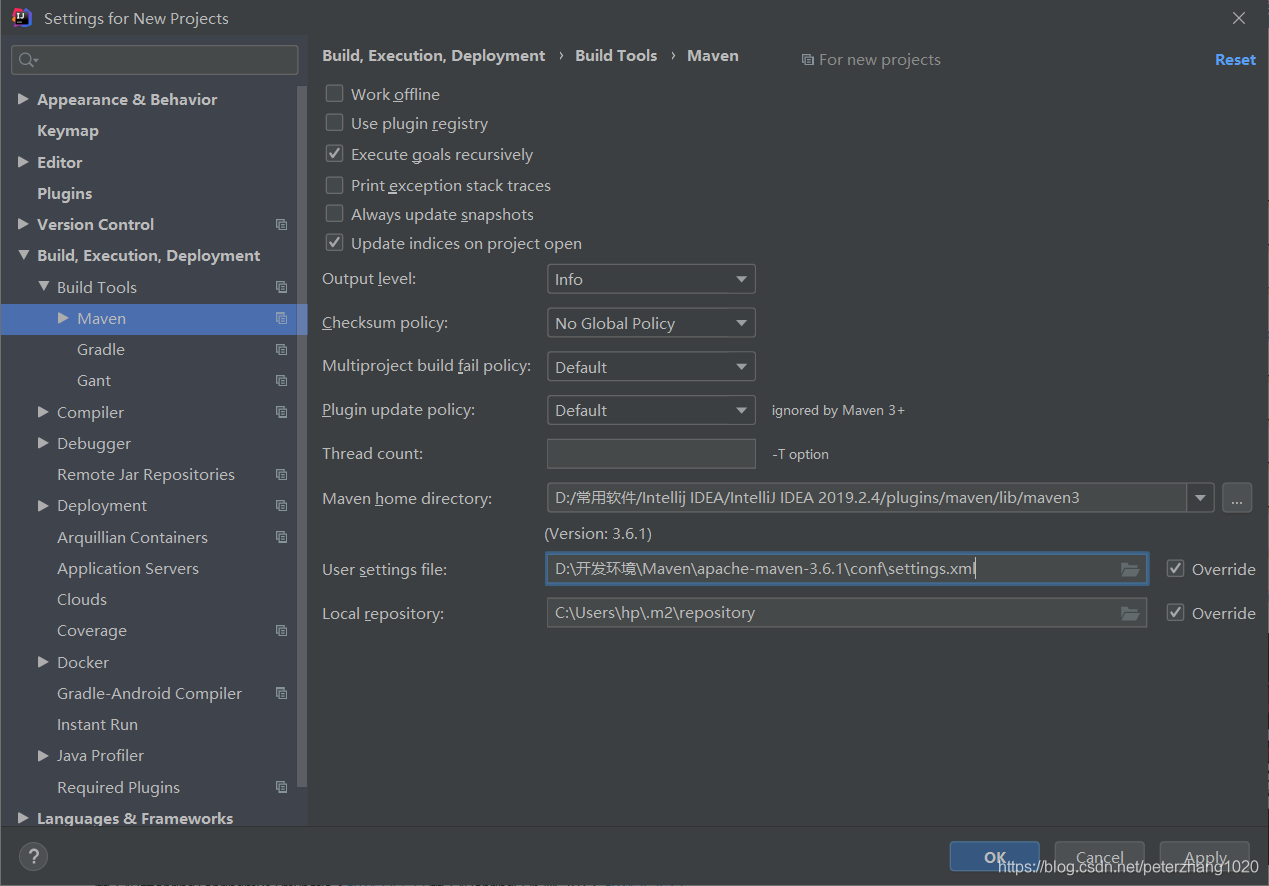
Task: Collapse Build, Execution, Deployment node
Action: coord(23,256)
